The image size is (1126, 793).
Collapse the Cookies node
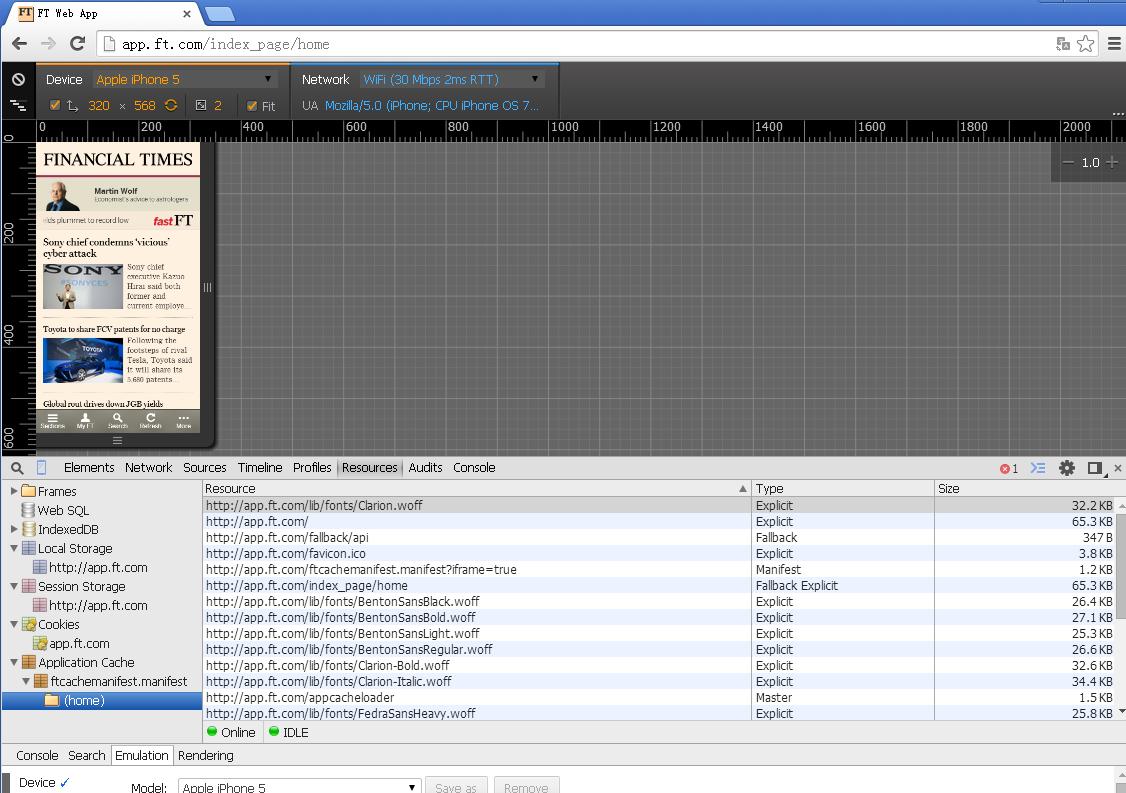click(x=14, y=624)
